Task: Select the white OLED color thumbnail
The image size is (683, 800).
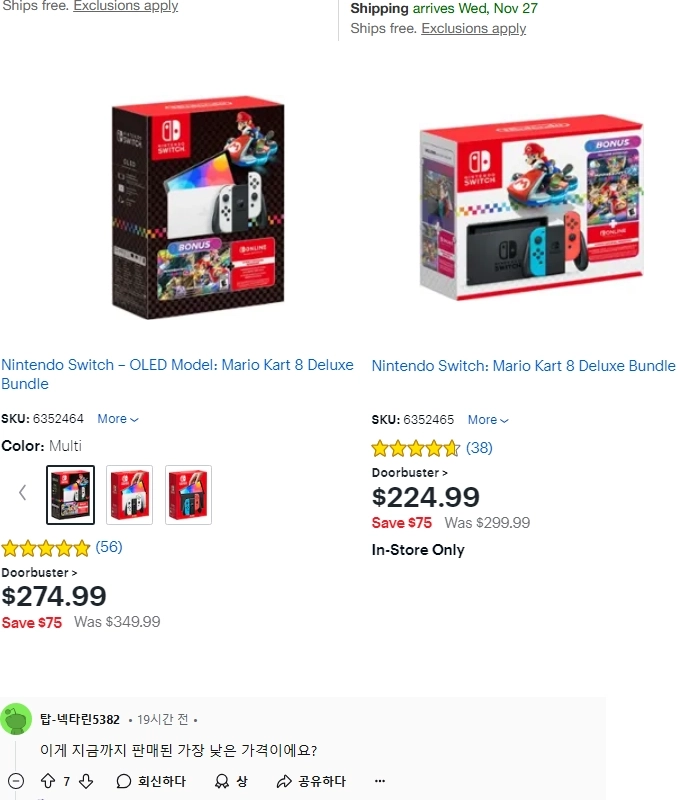Action: point(129,494)
